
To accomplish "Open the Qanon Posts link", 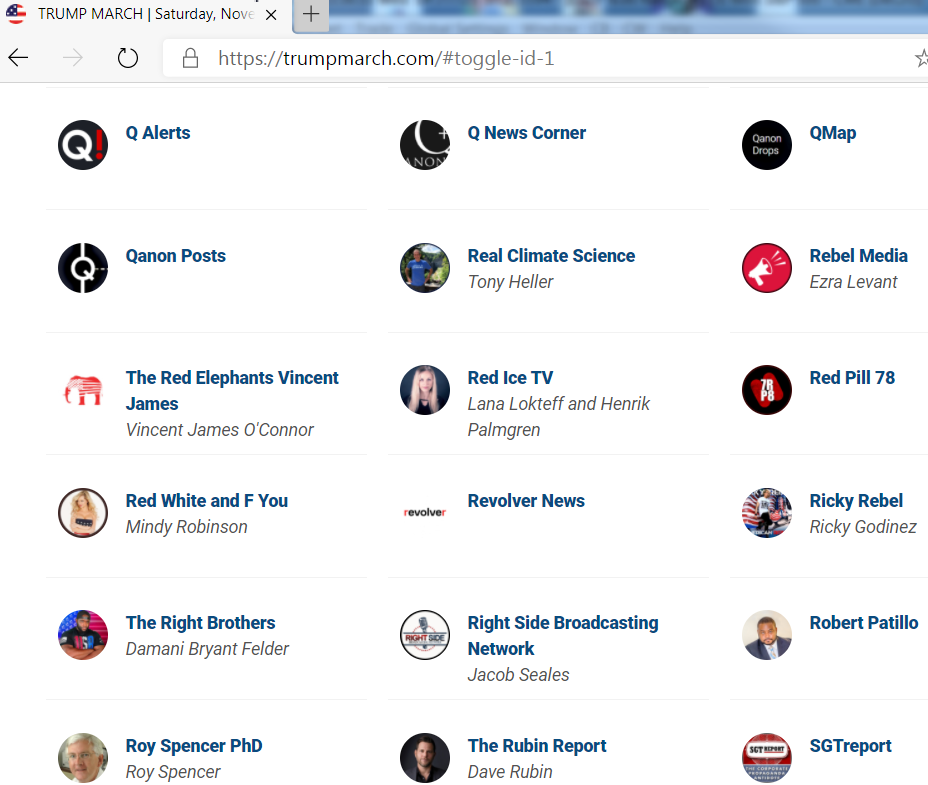I will [x=176, y=256].
